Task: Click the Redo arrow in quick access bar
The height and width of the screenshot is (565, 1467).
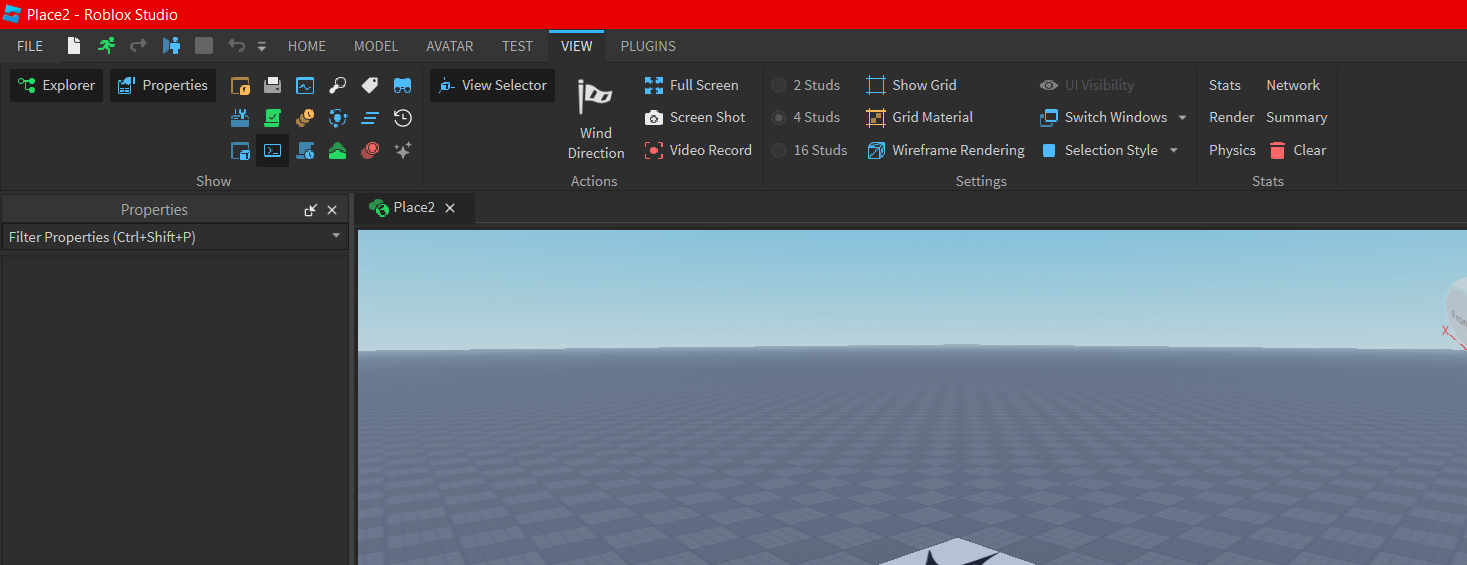Action: pos(138,45)
